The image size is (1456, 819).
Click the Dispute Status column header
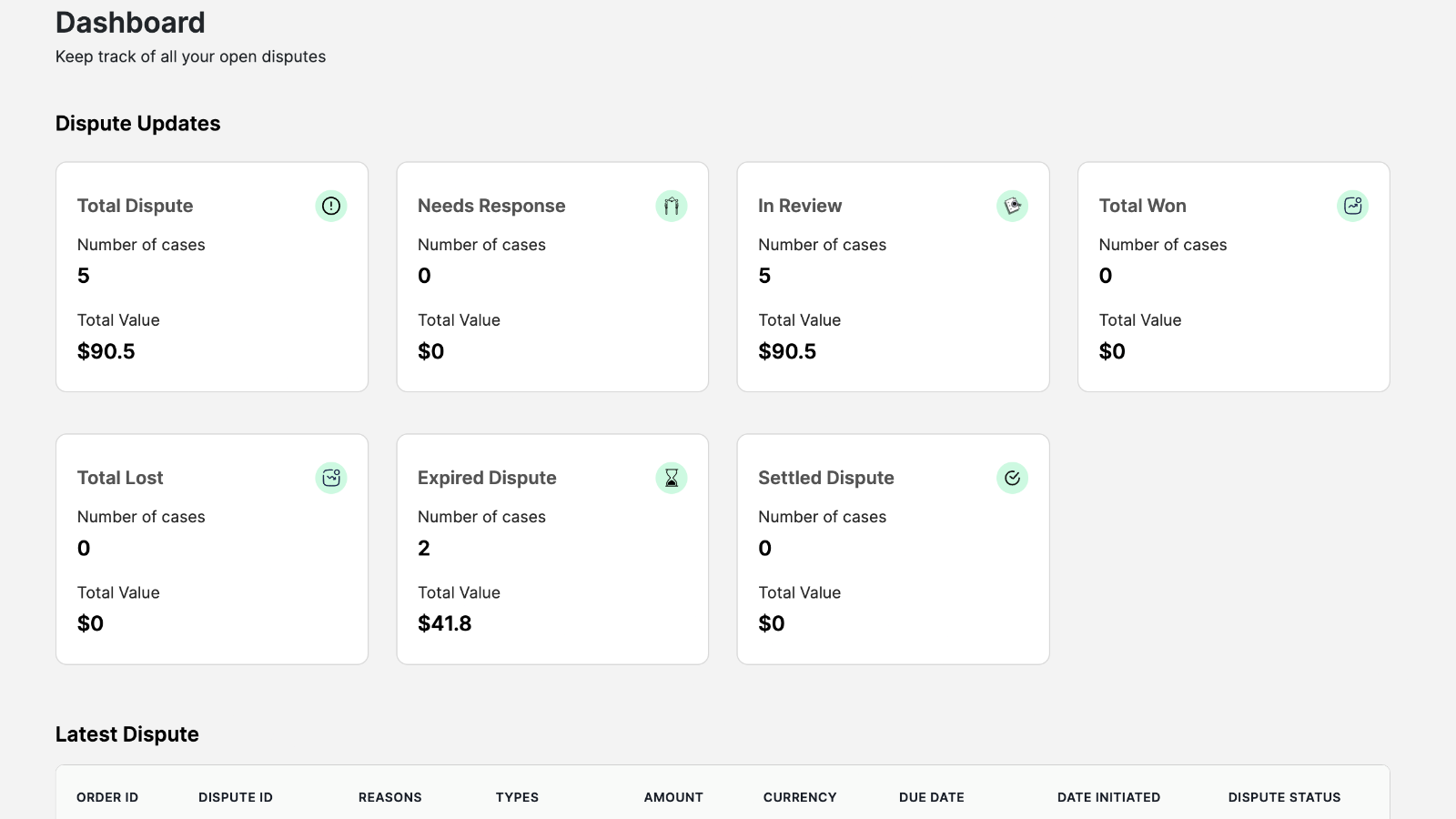(x=1284, y=797)
